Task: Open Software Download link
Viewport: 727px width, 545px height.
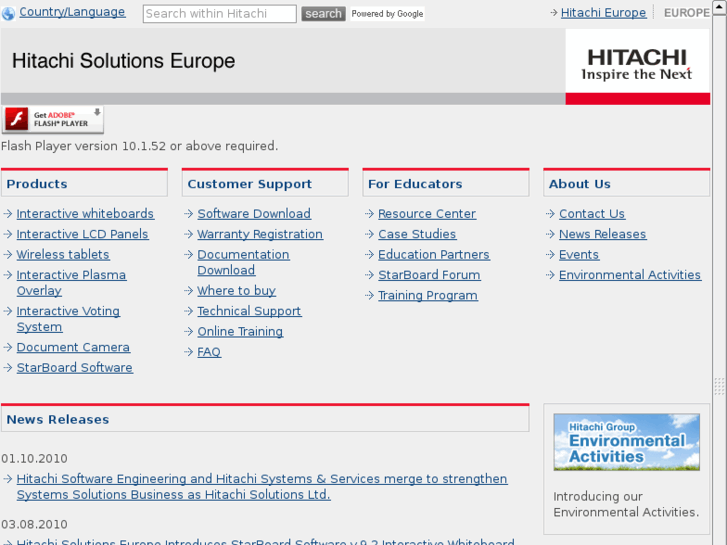Action: click(x=254, y=214)
